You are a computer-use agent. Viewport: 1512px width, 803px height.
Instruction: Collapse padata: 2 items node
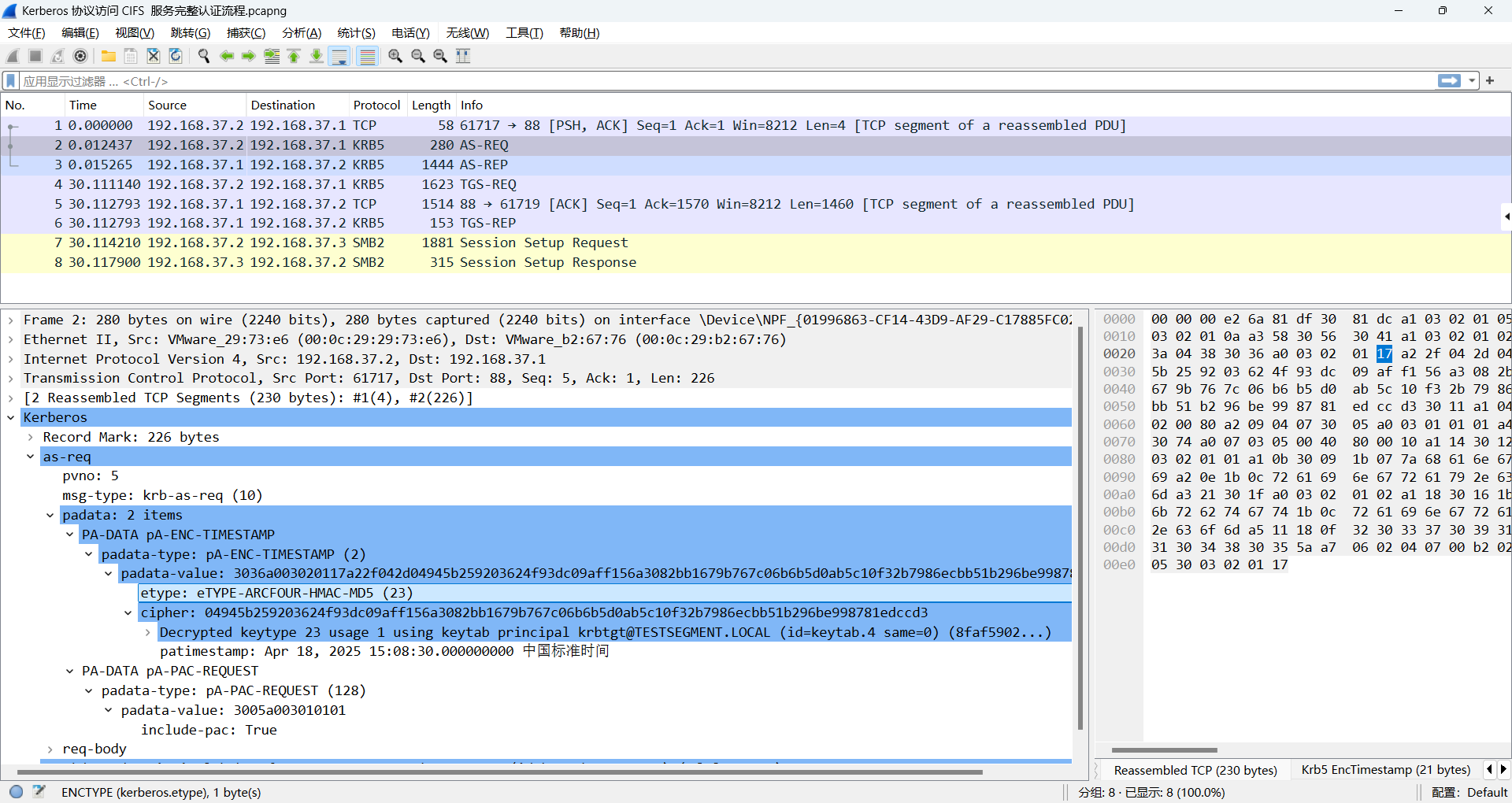click(x=50, y=516)
